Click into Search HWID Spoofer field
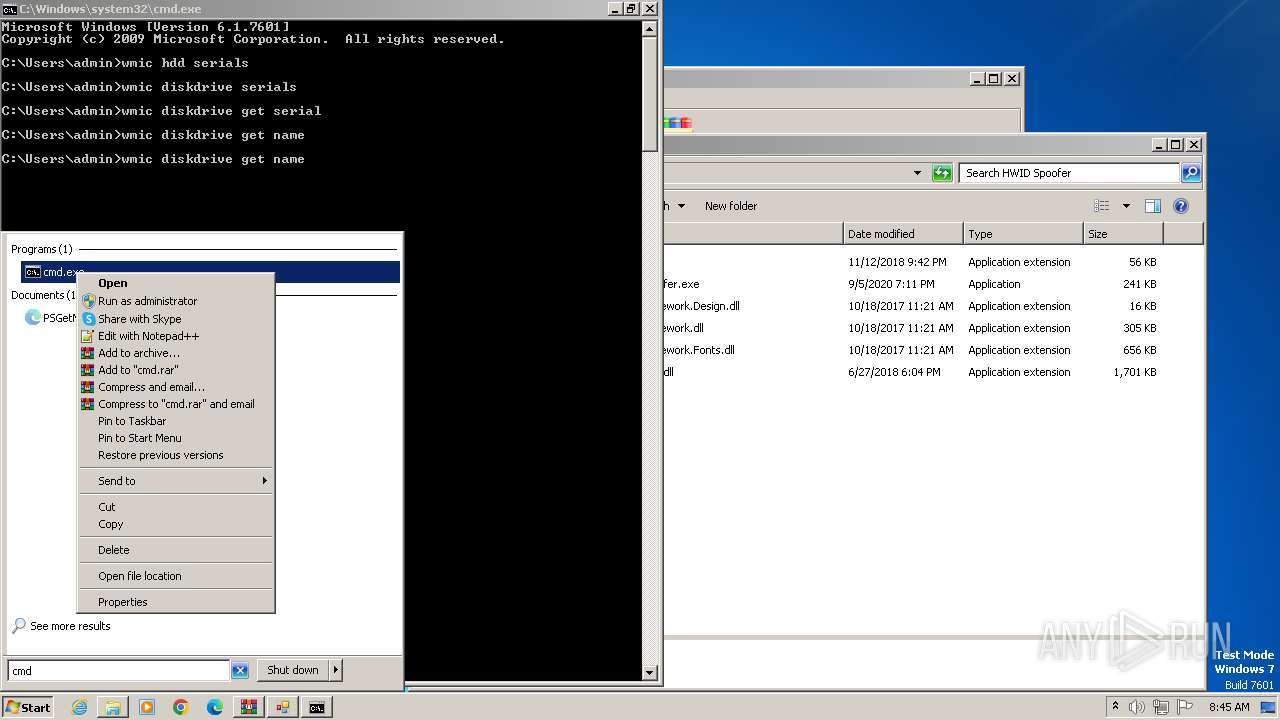The height and width of the screenshot is (720, 1280). coord(1070,173)
